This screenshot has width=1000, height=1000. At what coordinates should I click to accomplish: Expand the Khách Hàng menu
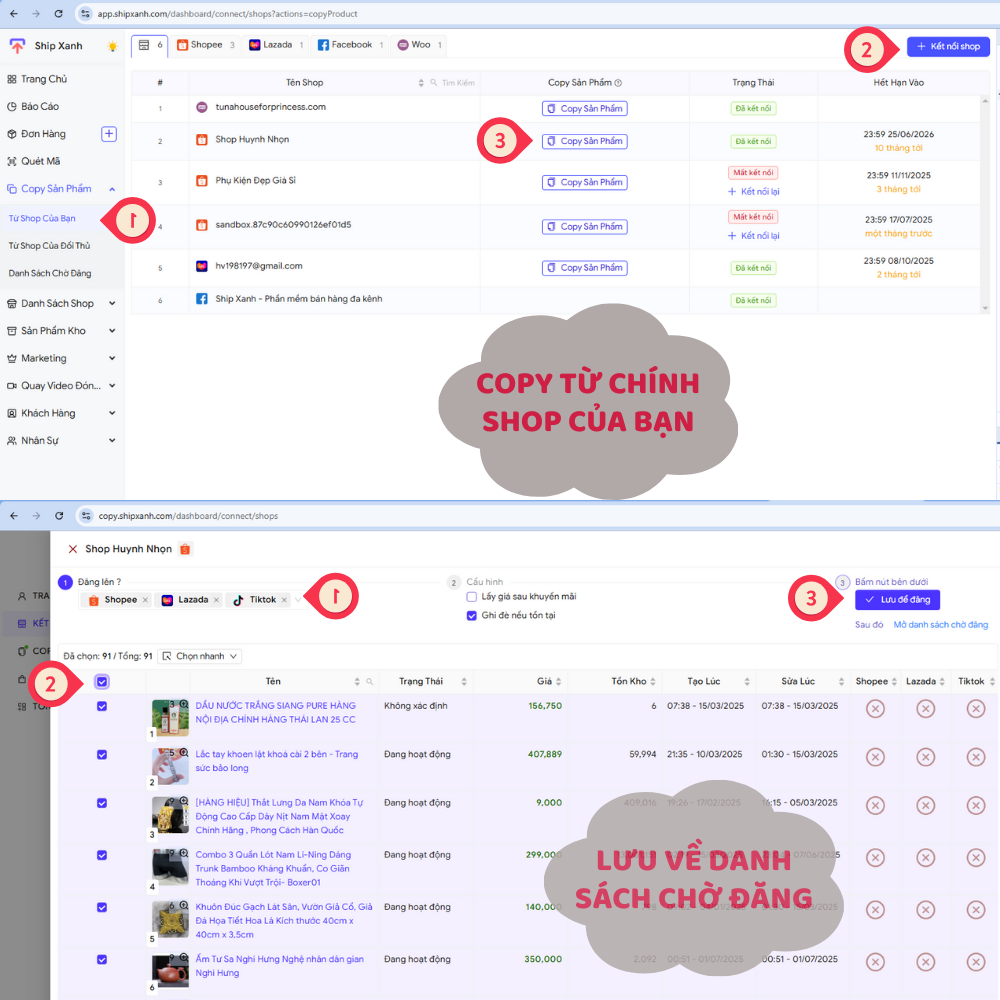pos(61,413)
